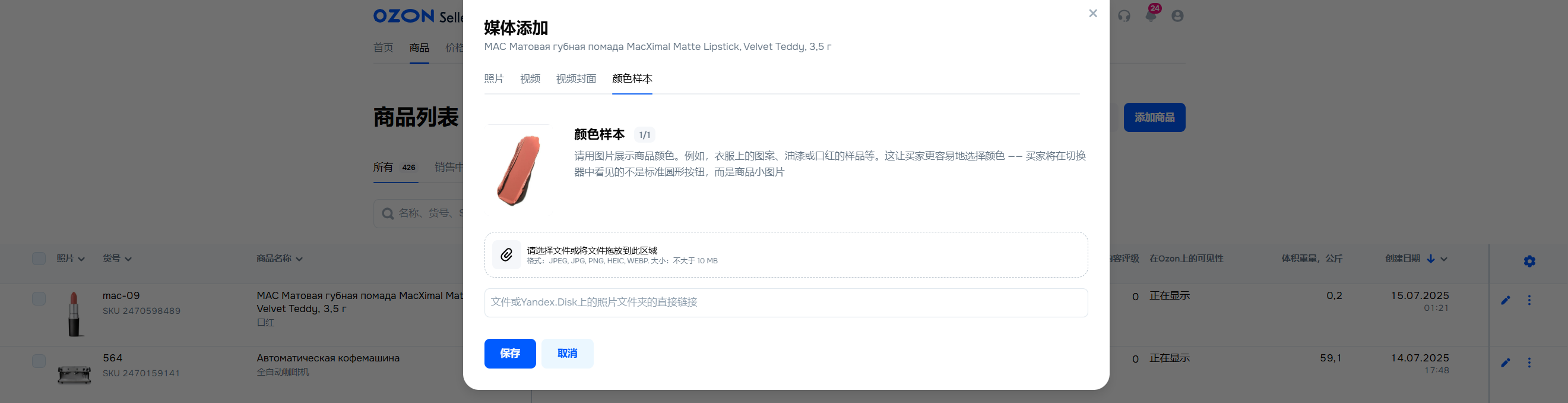Click the edit pencil for 564 row
The height and width of the screenshot is (403, 1568).
(x=1505, y=363)
